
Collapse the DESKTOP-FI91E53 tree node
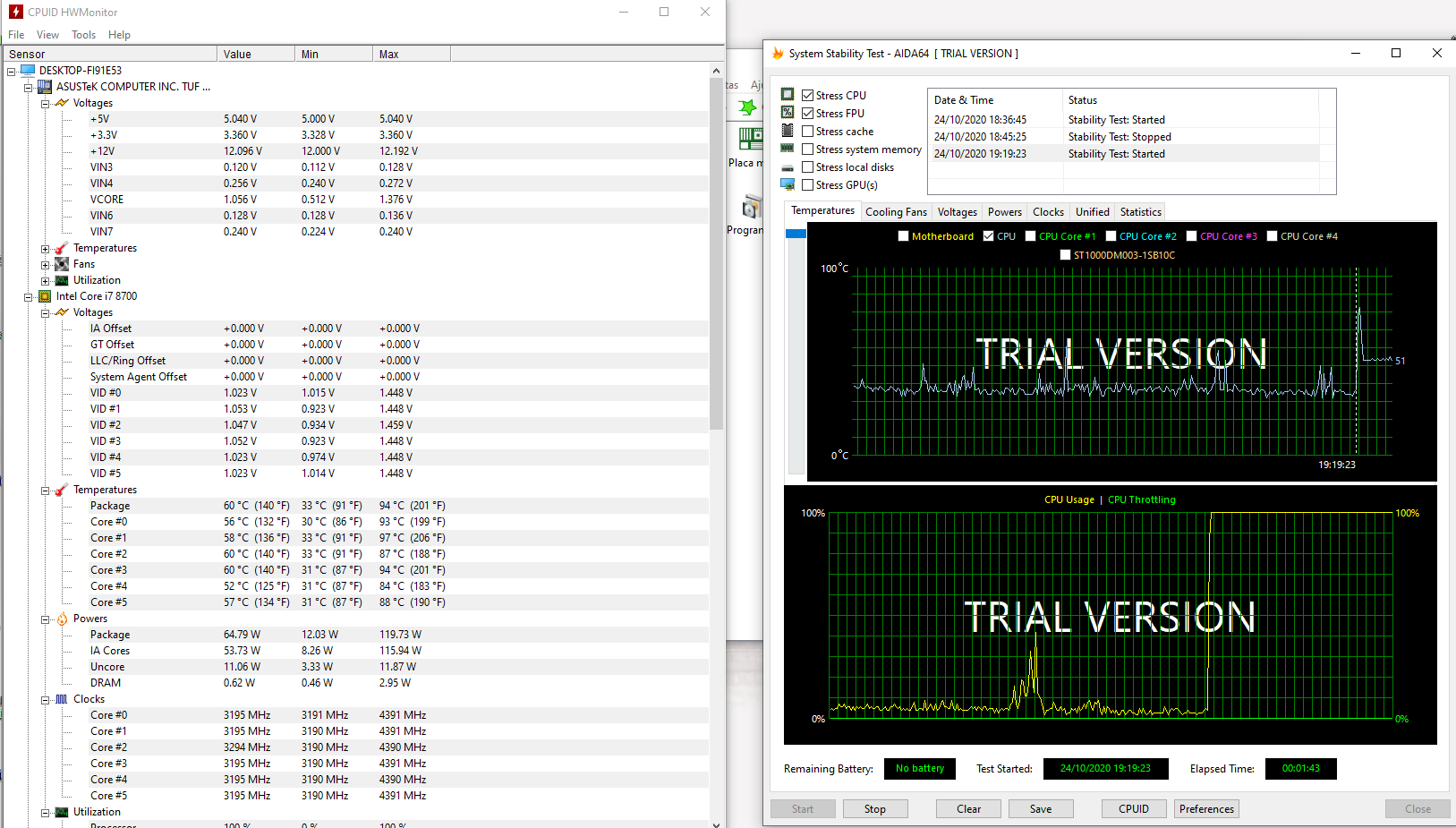[x=11, y=71]
